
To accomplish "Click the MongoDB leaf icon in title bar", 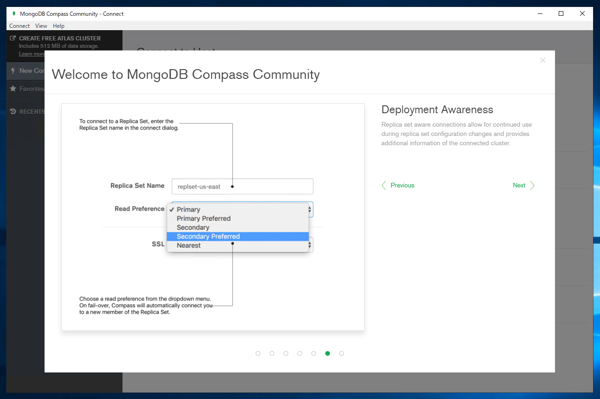I will pyautogui.click(x=14, y=14).
